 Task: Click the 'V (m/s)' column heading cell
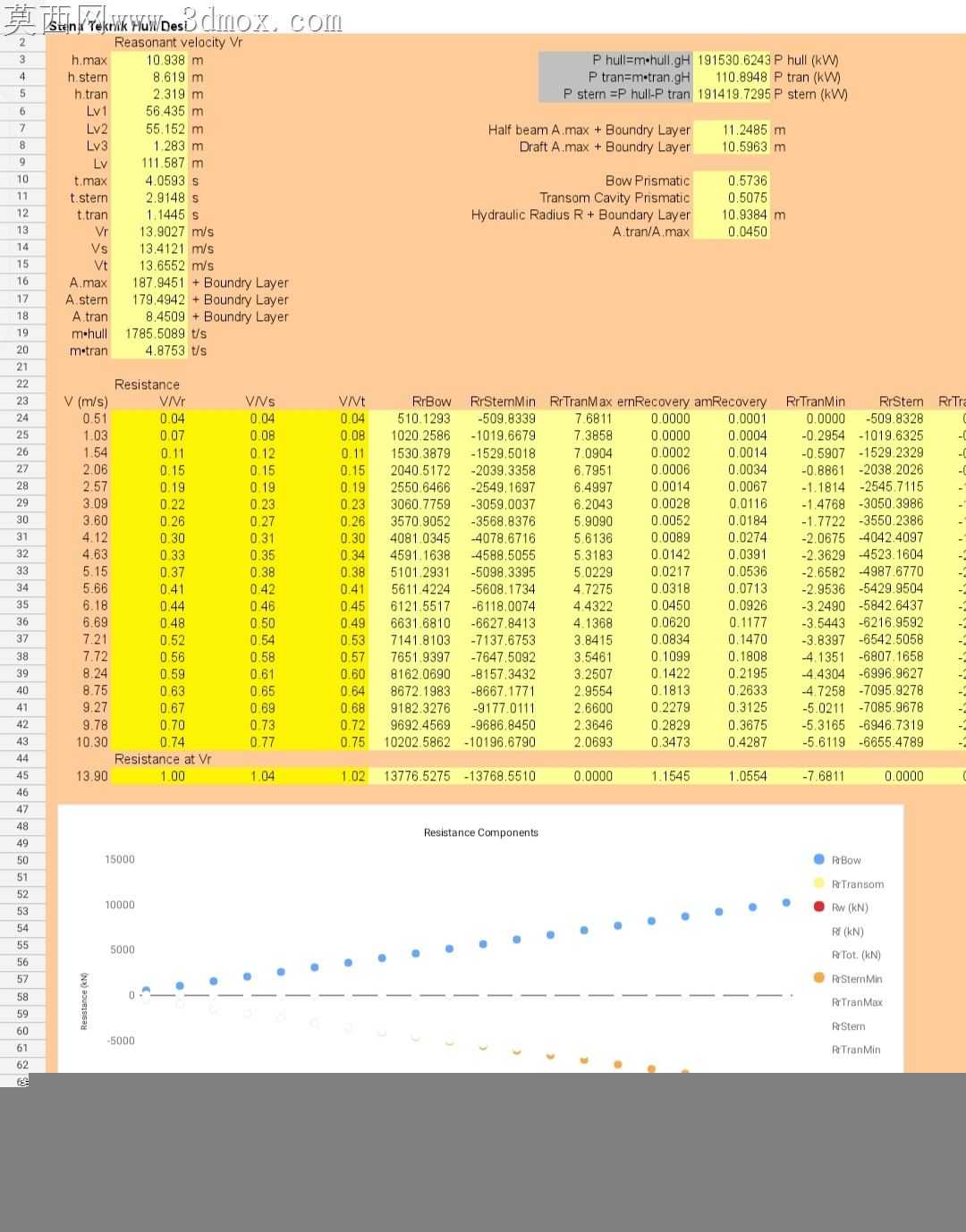(x=86, y=401)
